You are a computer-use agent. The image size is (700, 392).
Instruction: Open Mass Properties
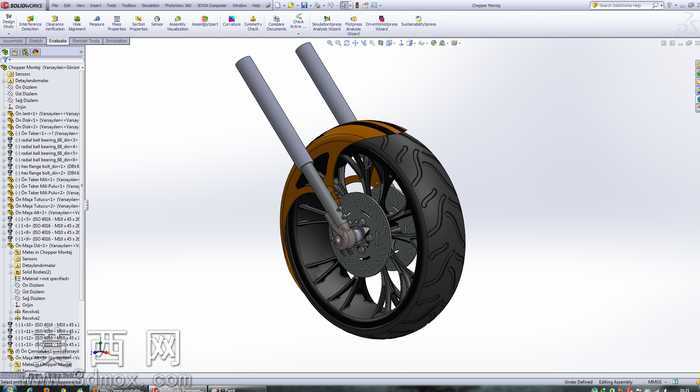(x=117, y=24)
